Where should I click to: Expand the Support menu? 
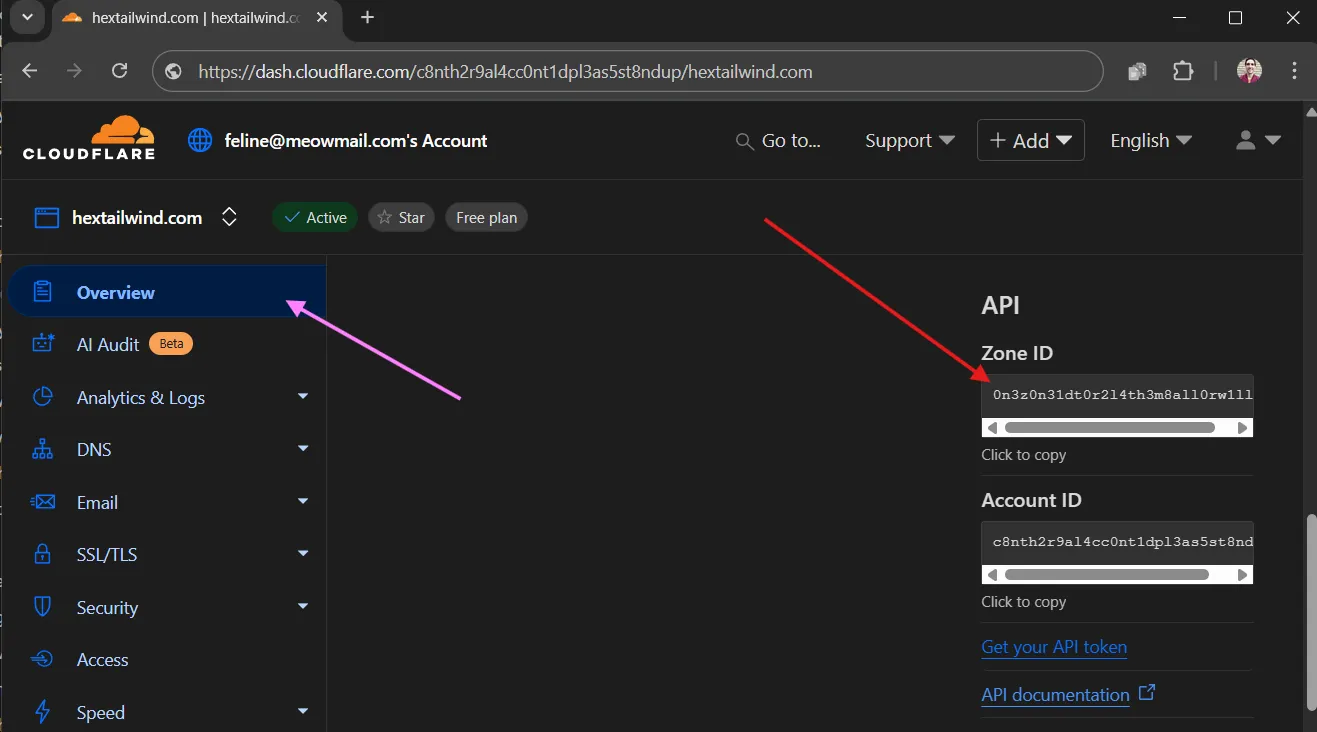[908, 140]
